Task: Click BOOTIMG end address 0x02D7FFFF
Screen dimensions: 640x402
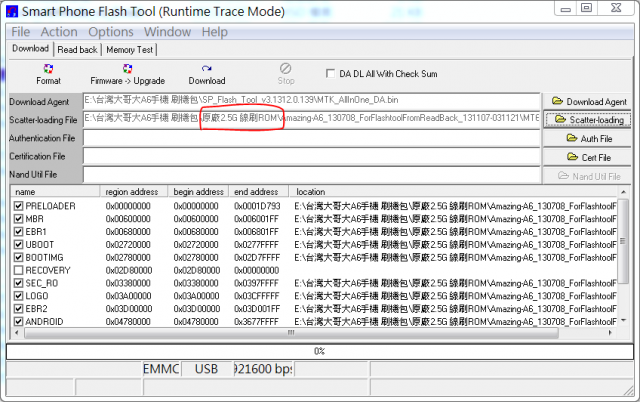Action: [x=257, y=258]
